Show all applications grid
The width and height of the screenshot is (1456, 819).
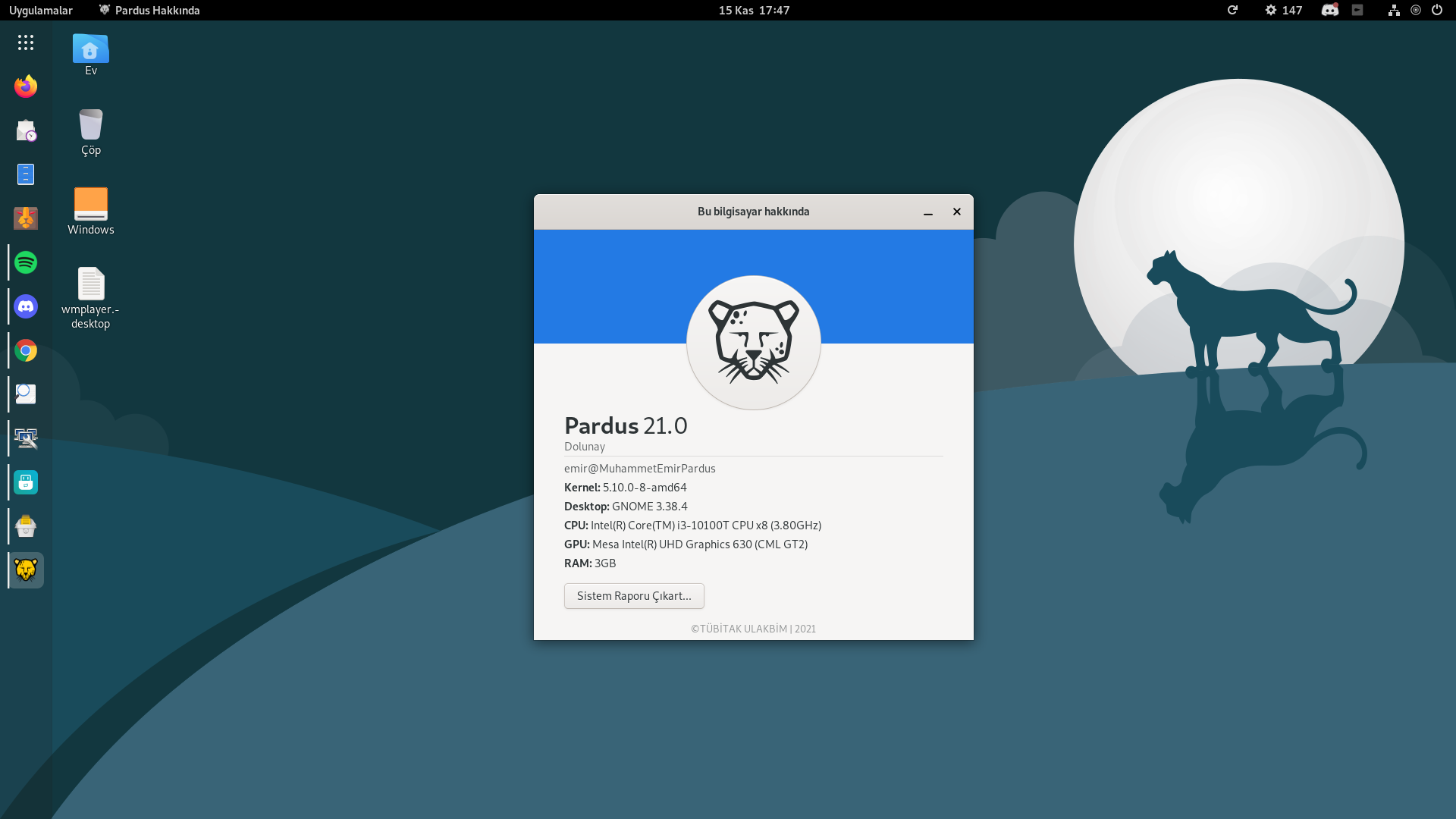tap(26, 42)
